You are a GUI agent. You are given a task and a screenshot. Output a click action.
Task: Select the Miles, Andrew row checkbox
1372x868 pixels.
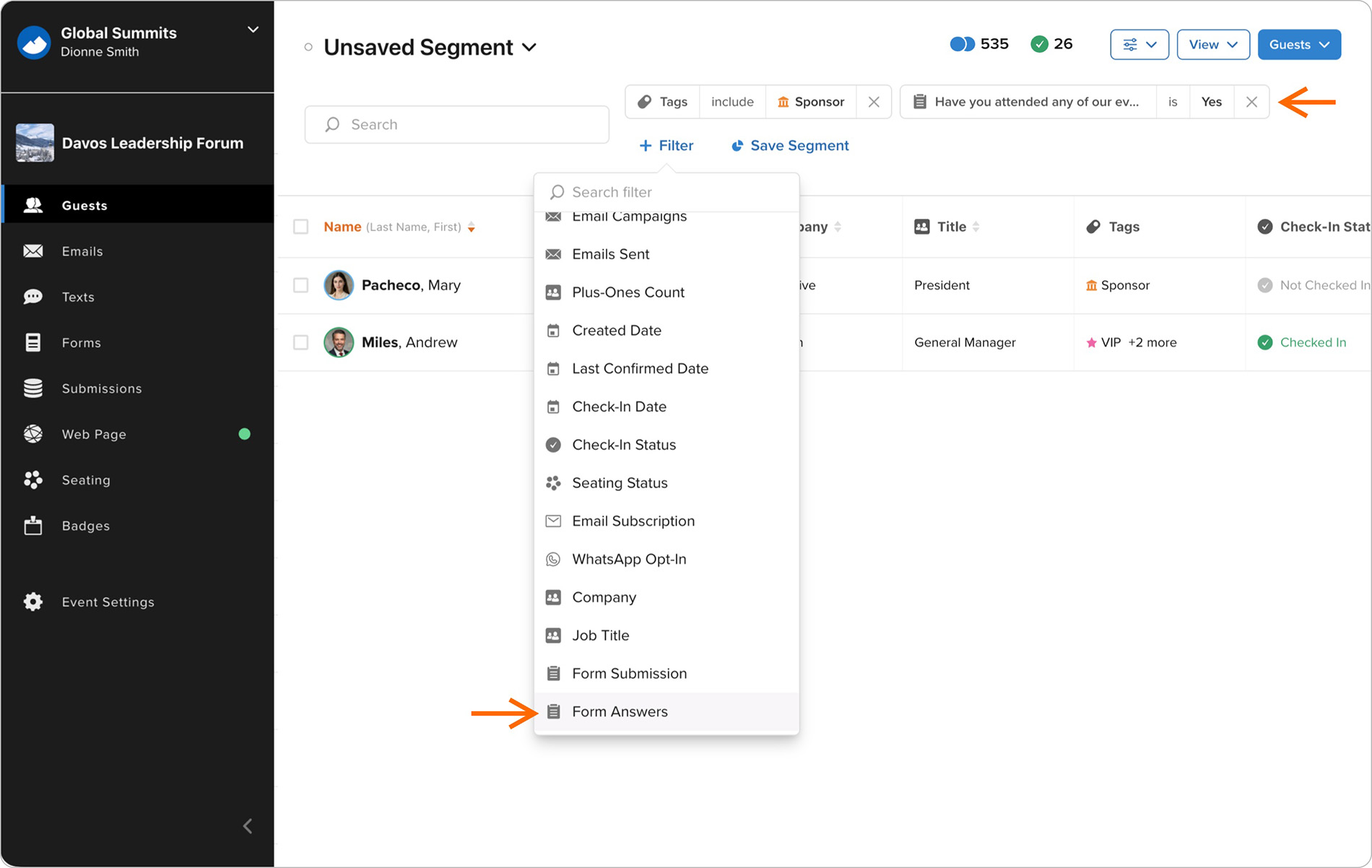click(301, 342)
